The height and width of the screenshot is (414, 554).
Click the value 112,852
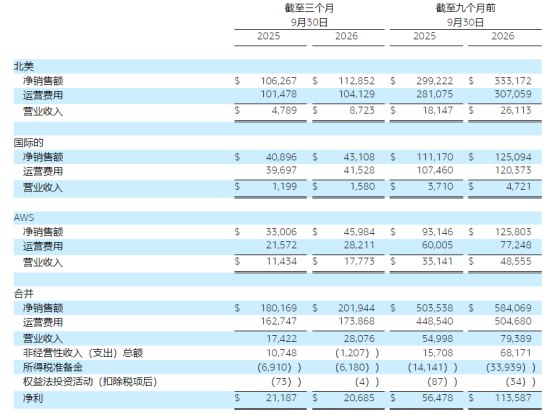[356, 81]
